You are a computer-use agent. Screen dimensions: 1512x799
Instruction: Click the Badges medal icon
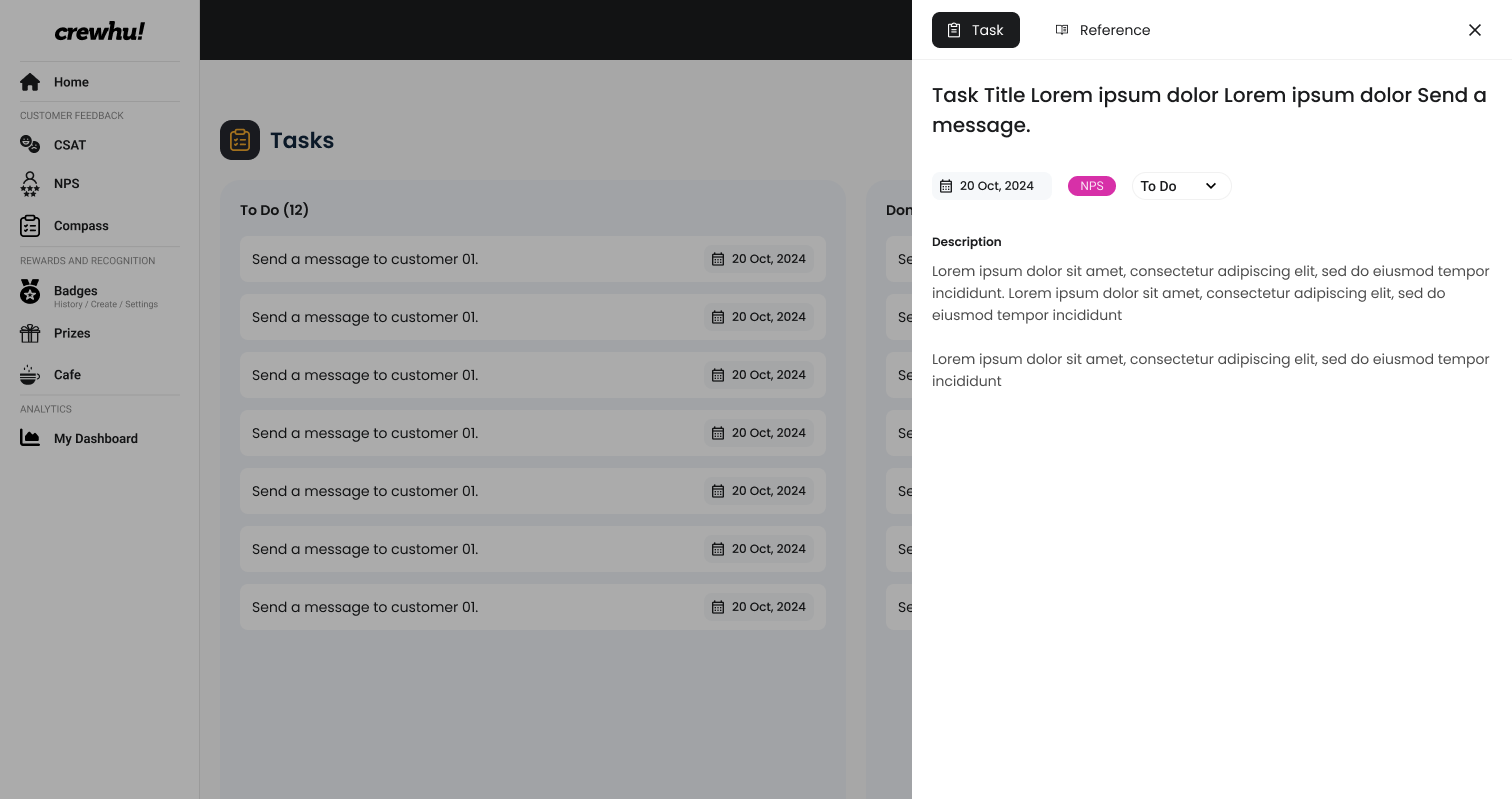[x=30, y=292]
